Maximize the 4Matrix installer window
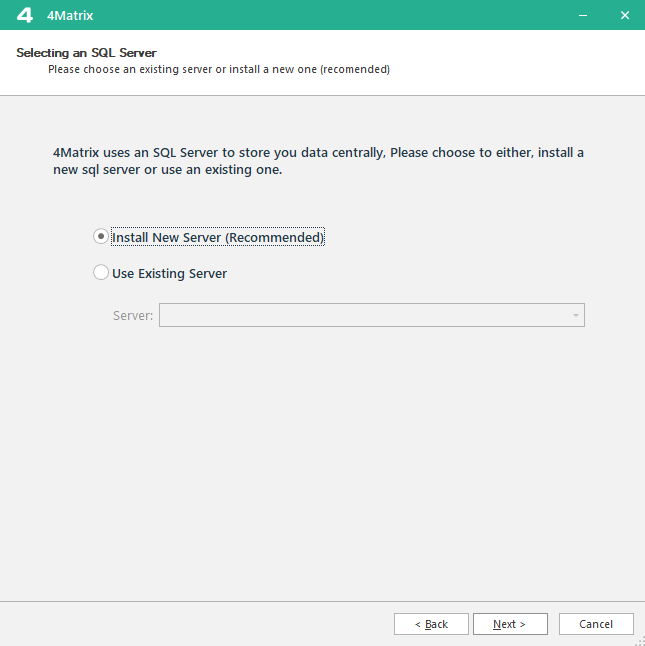Screen dimensions: 645x646 click(x=603, y=15)
